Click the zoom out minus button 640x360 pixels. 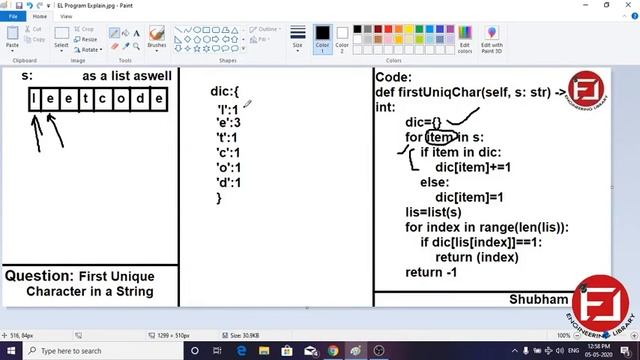click(577, 336)
